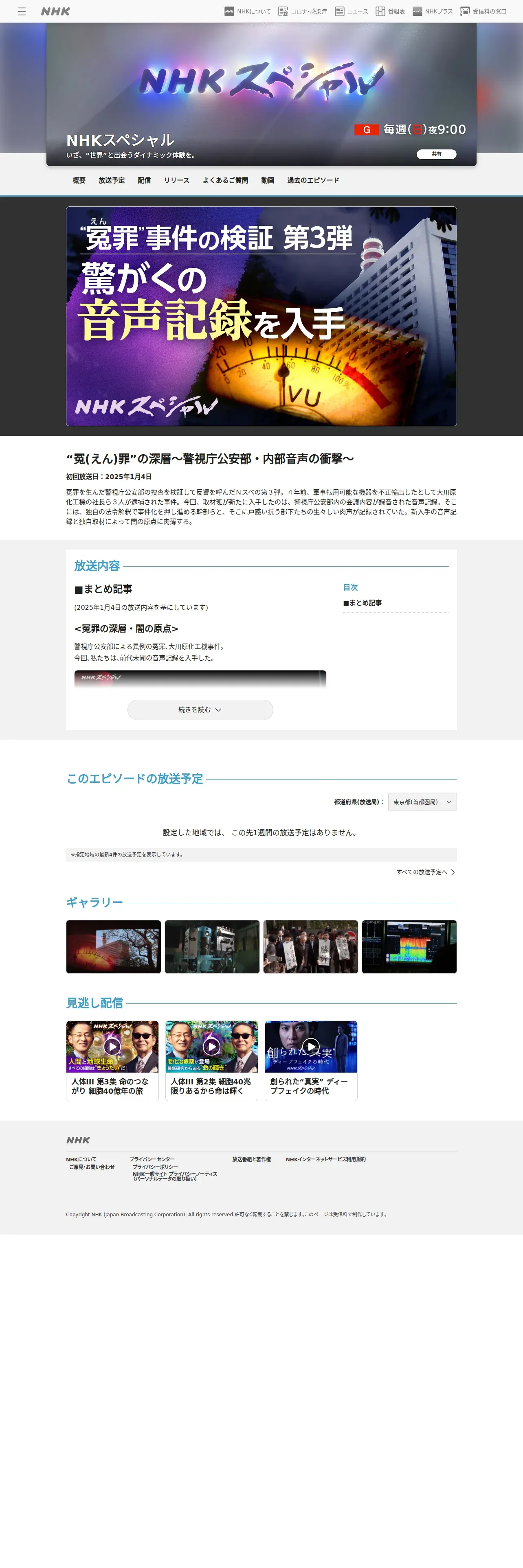Click 受信料の窓口 text in header

(x=490, y=11)
